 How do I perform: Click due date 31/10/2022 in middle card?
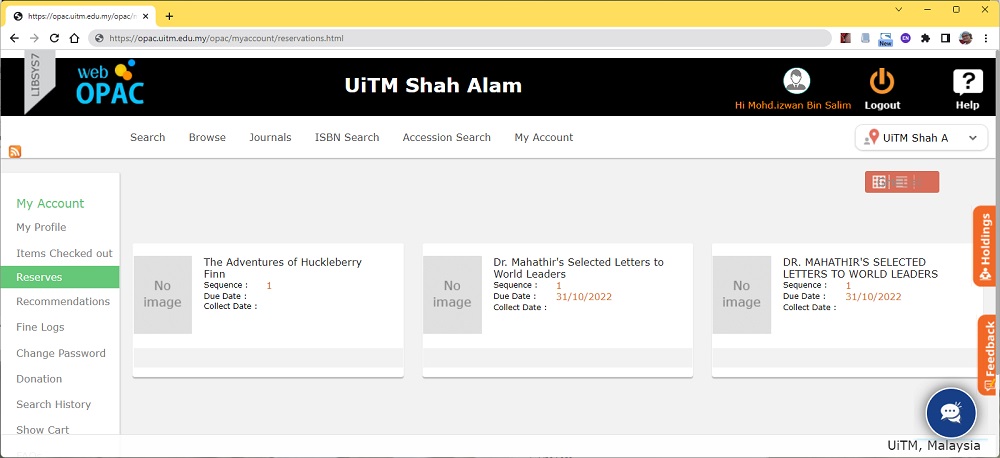[x=584, y=297]
